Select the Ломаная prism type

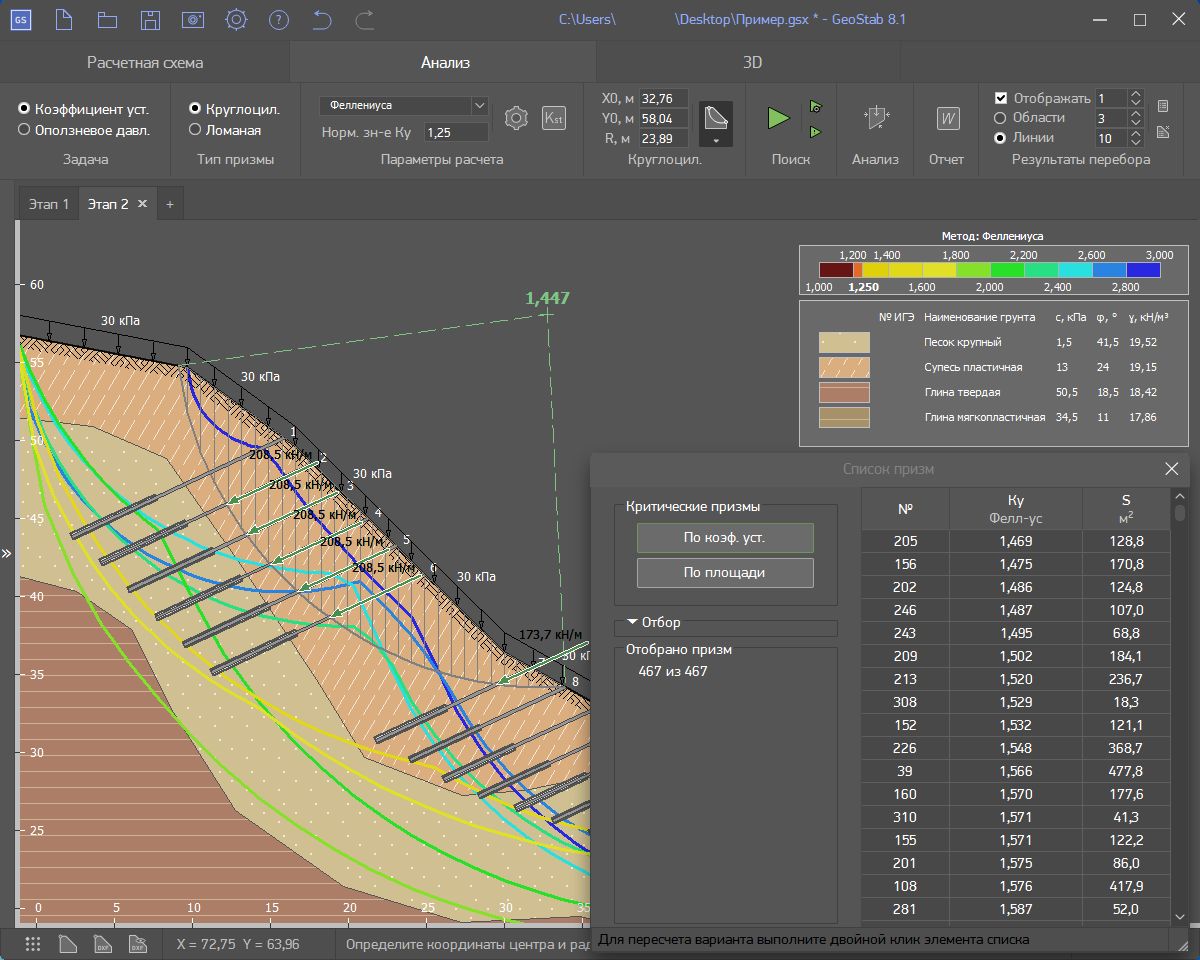point(195,129)
